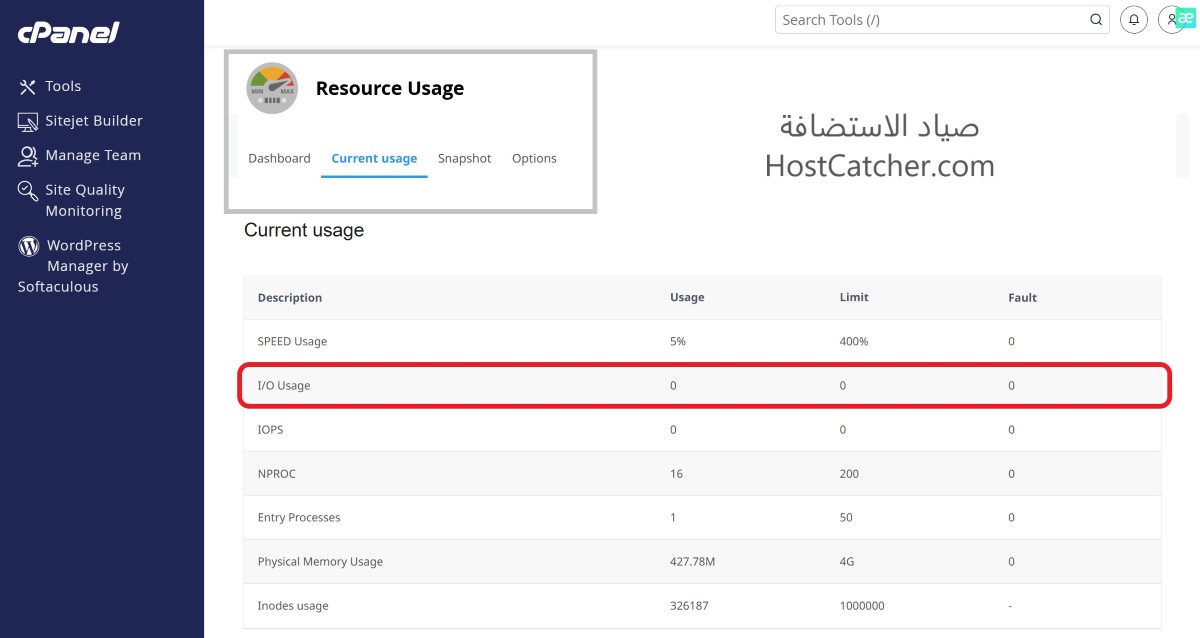Click the WordPress logo icon in sidebar
Viewport: 1200px width, 638px height.
[29, 246]
